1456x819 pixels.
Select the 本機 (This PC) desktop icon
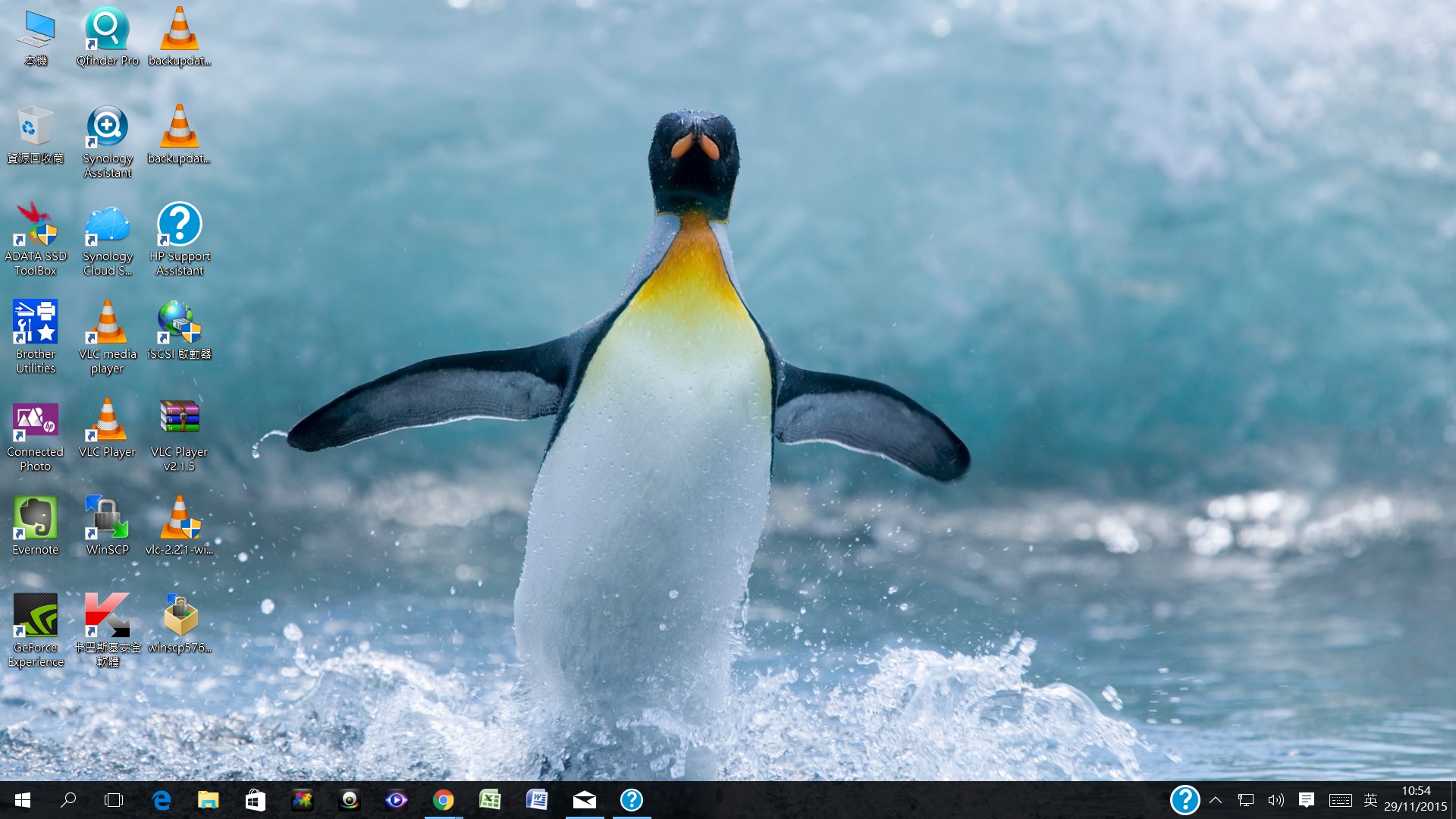pyautogui.click(x=36, y=38)
